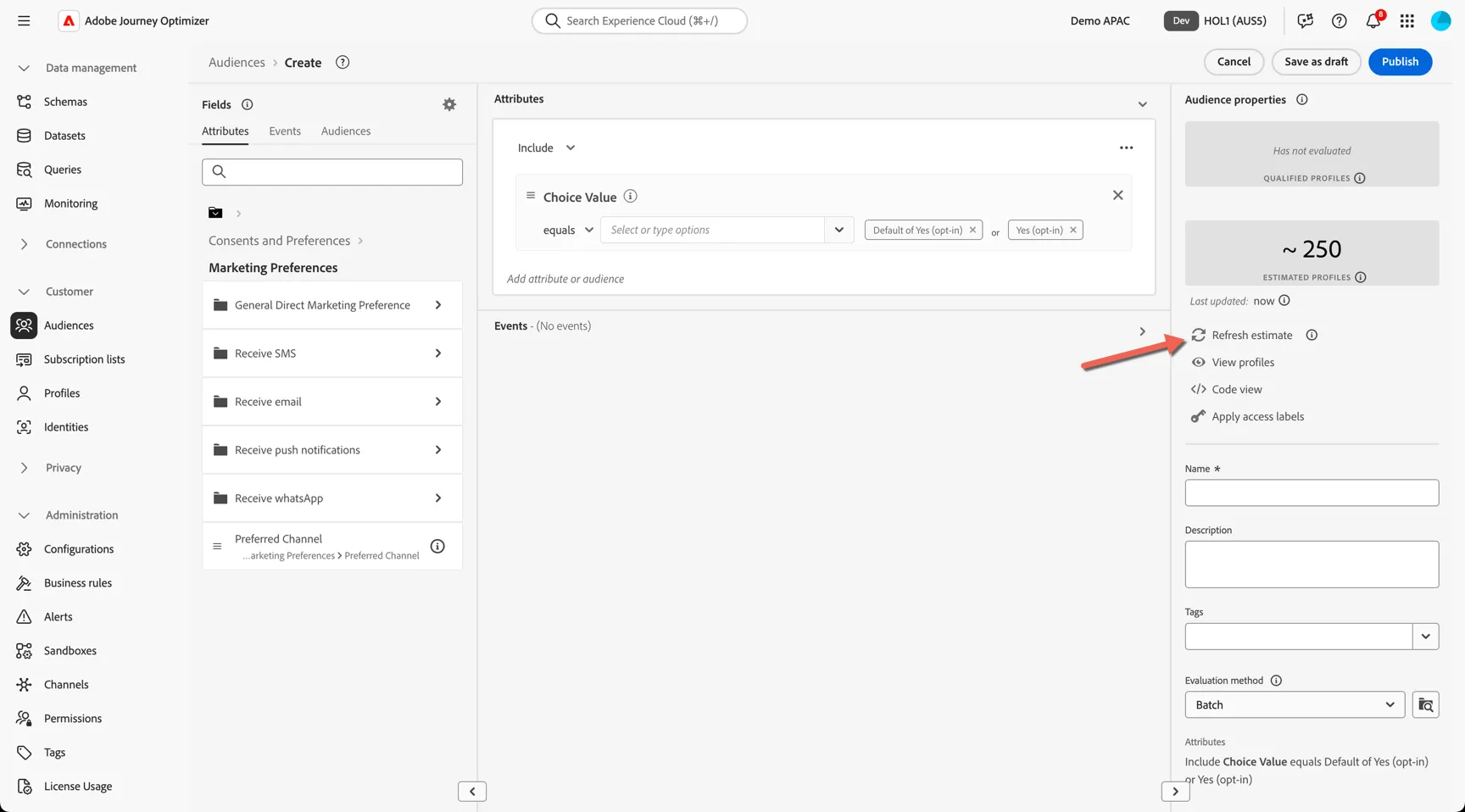Open evaluation method browse icon

point(1425,704)
